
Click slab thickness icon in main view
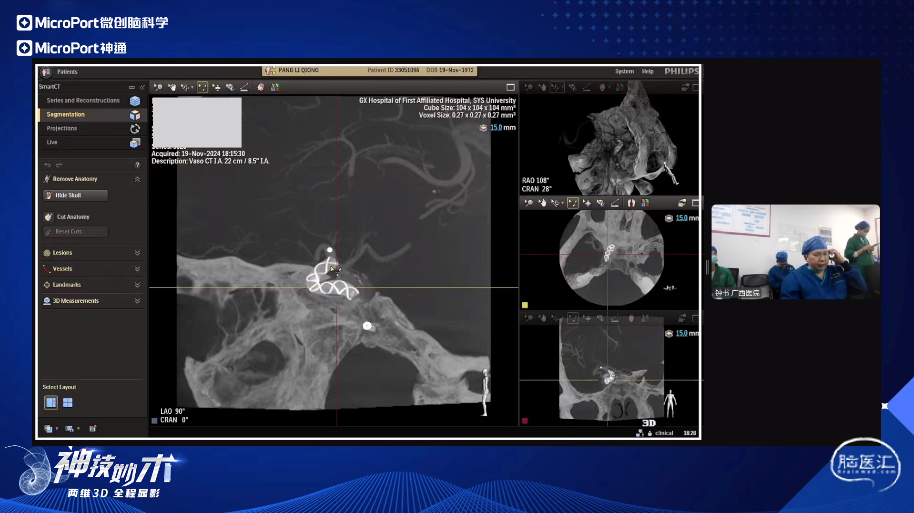[483, 128]
